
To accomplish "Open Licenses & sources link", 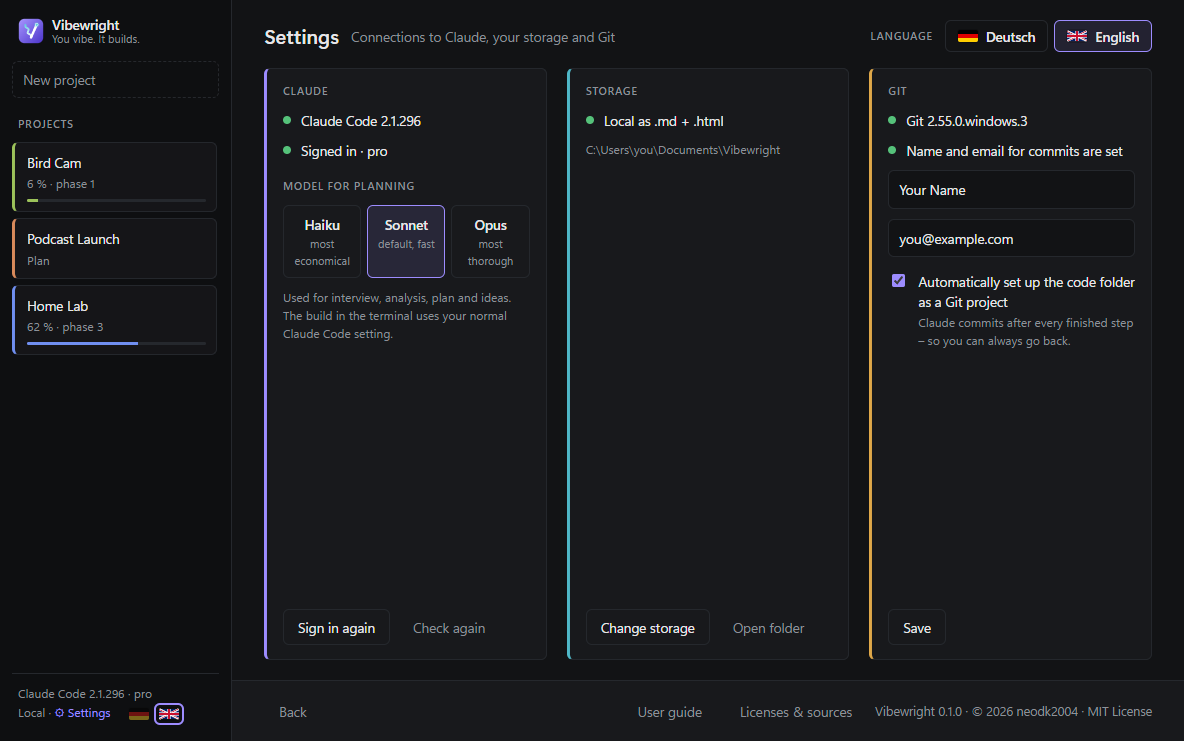I will pos(796,712).
